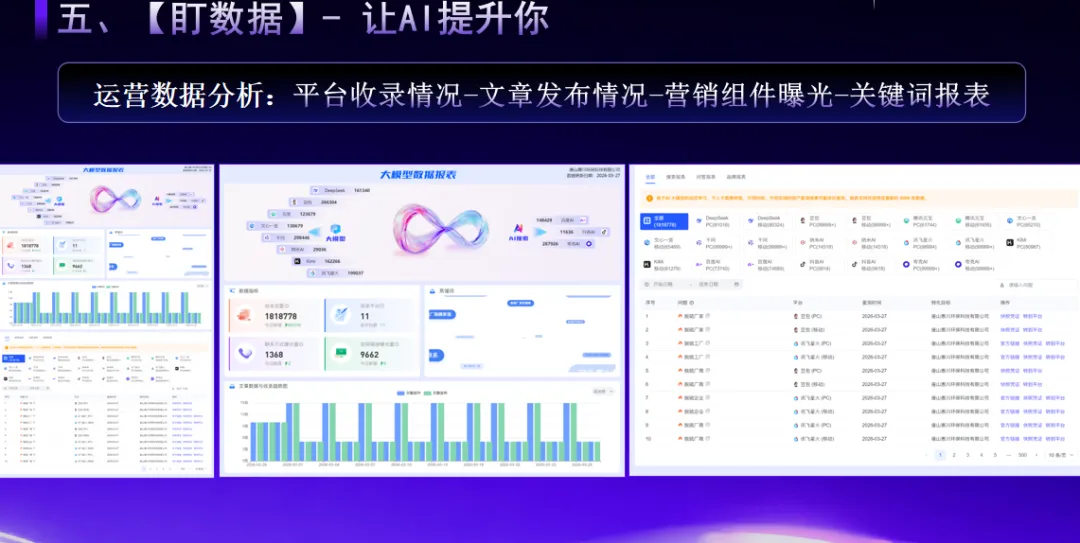The image size is (1080, 543).
Task: Toggle the blue series legend in center chart
Action: [408, 393]
